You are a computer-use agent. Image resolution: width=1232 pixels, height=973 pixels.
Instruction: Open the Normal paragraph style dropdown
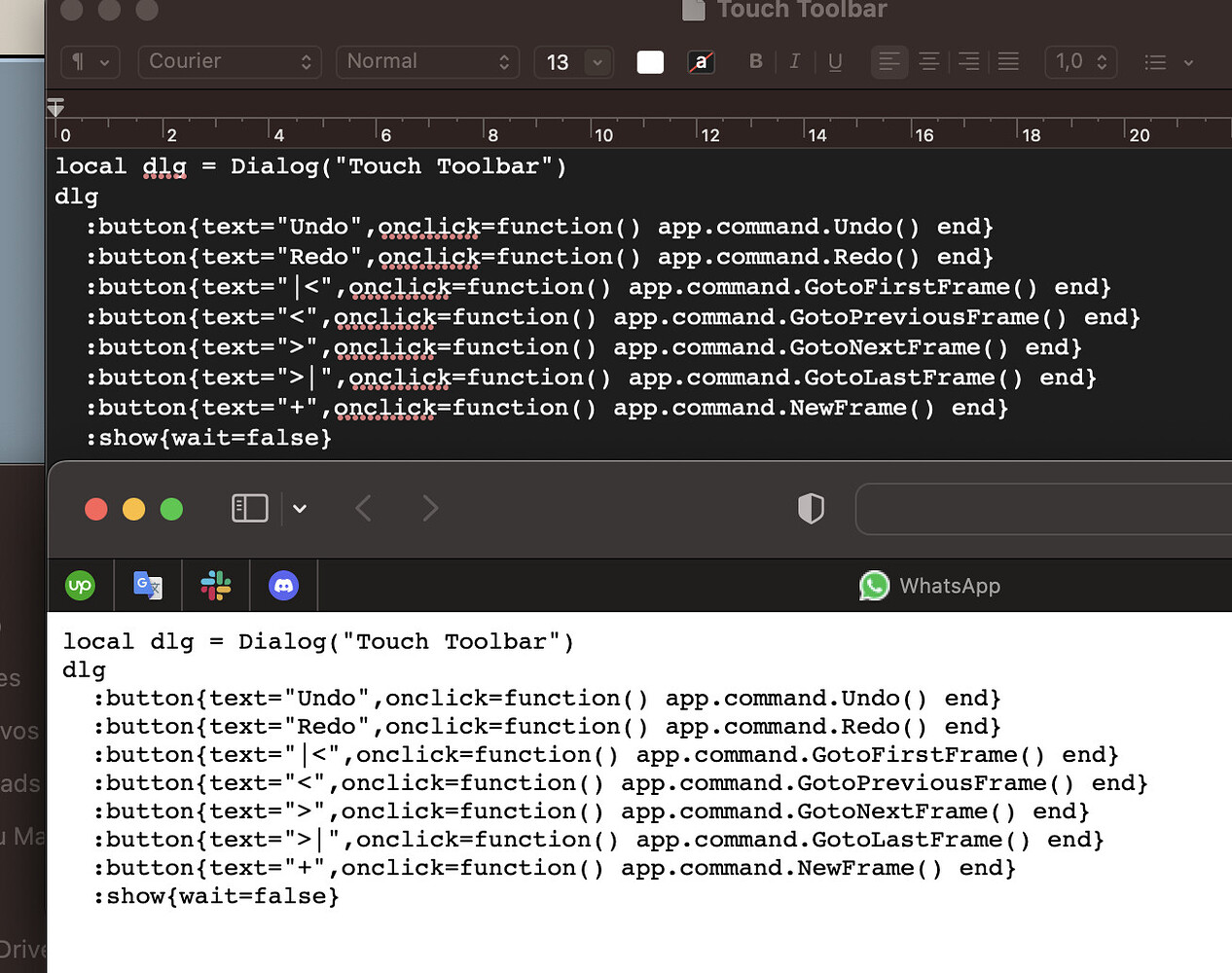point(427,61)
